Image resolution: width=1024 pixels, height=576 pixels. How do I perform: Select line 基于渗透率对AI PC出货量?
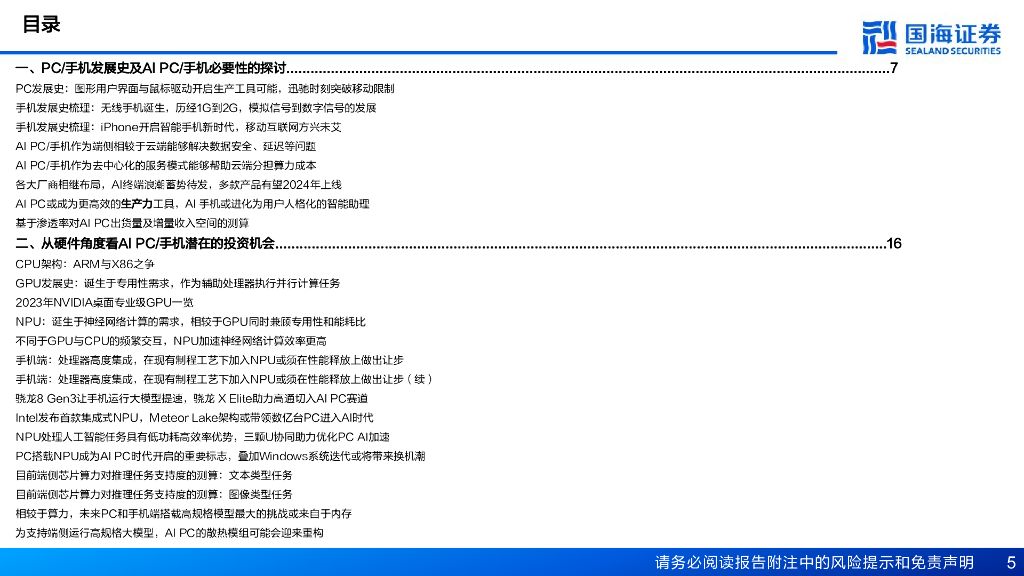click(x=132, y=223)
